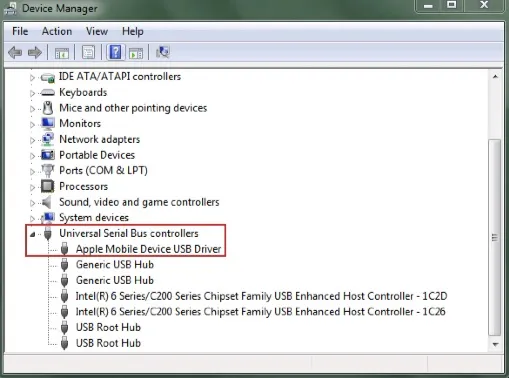Click the System devices category icon

pyautogui.click(x=48, y=217)
